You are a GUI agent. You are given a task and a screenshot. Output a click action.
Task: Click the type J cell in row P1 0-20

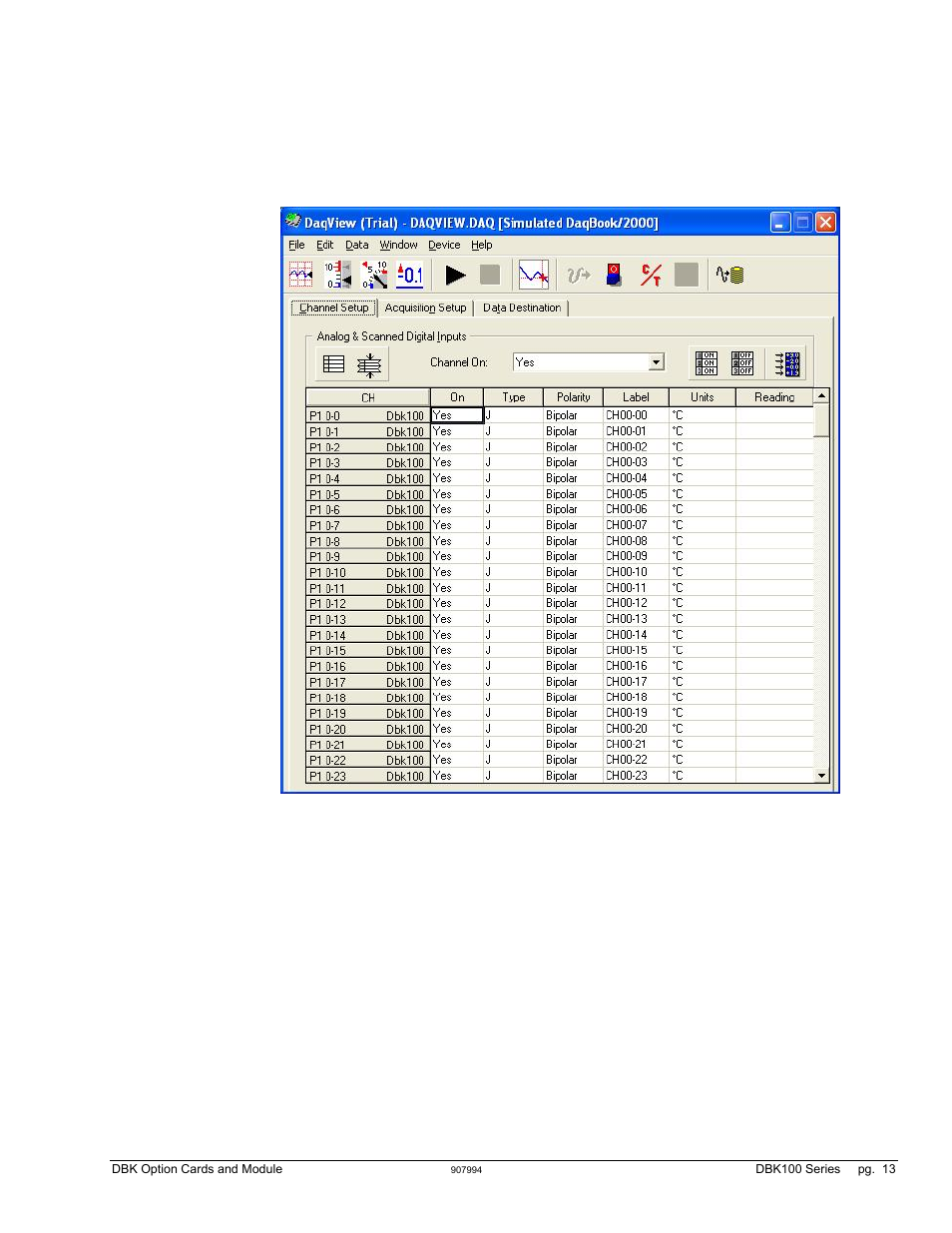coord(513,729)
